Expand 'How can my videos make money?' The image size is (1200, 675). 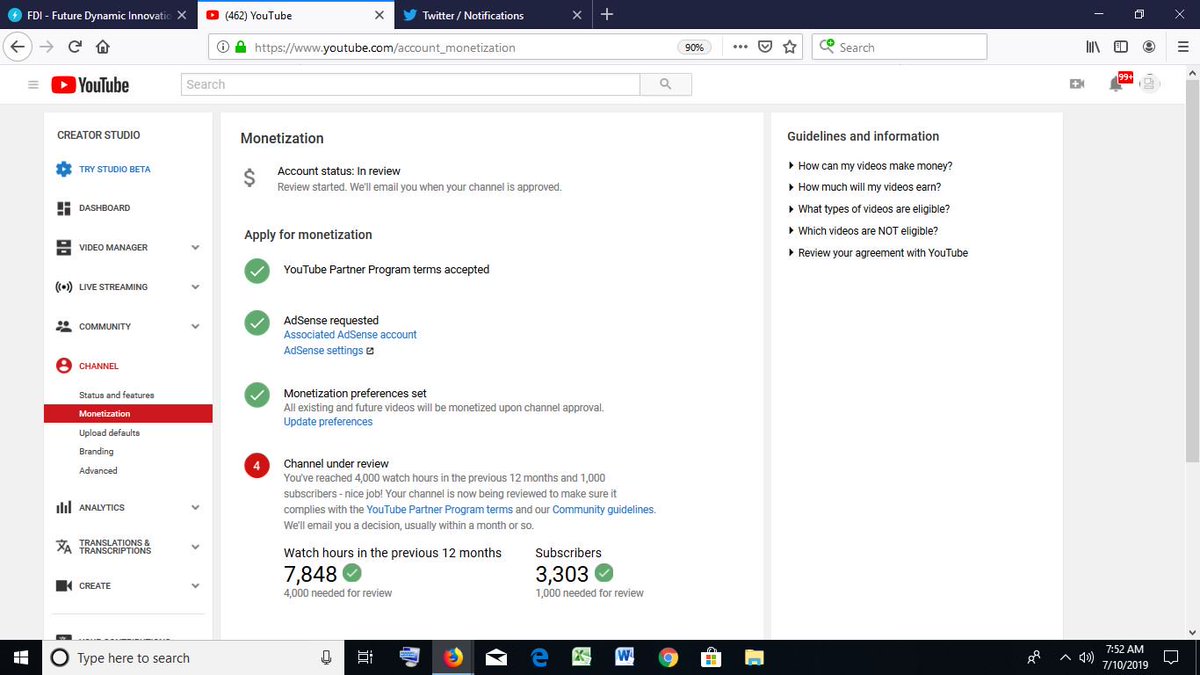pos(870,166)
